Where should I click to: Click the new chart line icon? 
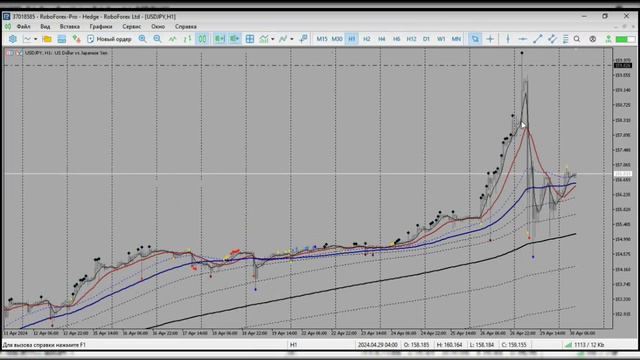(27, 39)
